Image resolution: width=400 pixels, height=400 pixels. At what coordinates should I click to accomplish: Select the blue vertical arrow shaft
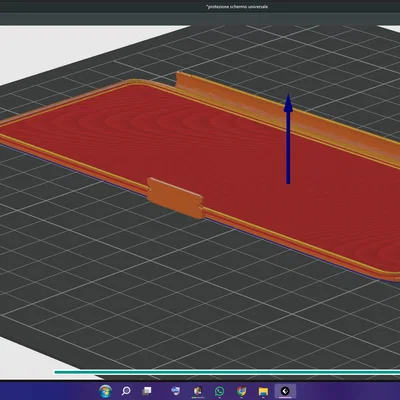click(x=288, y=147)
